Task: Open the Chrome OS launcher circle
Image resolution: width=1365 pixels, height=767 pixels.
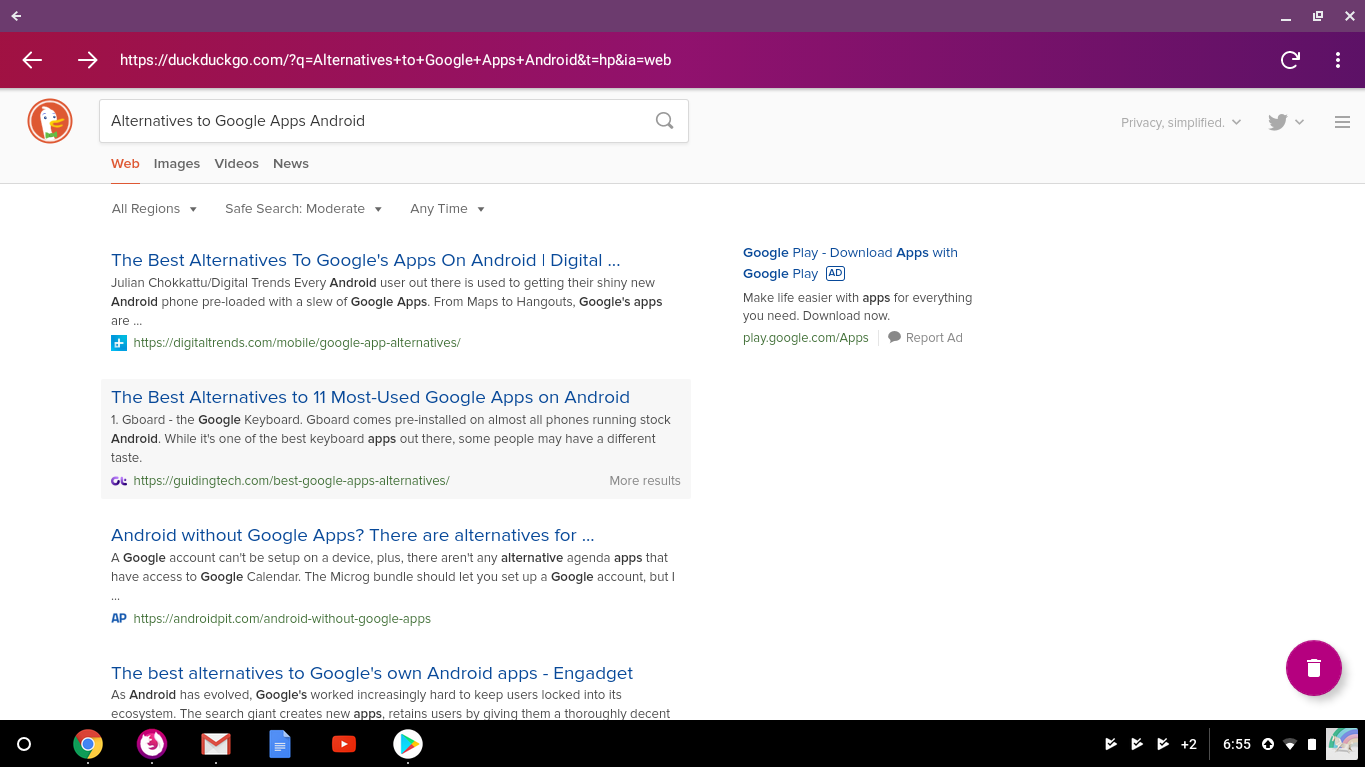Action: [25, 744]
